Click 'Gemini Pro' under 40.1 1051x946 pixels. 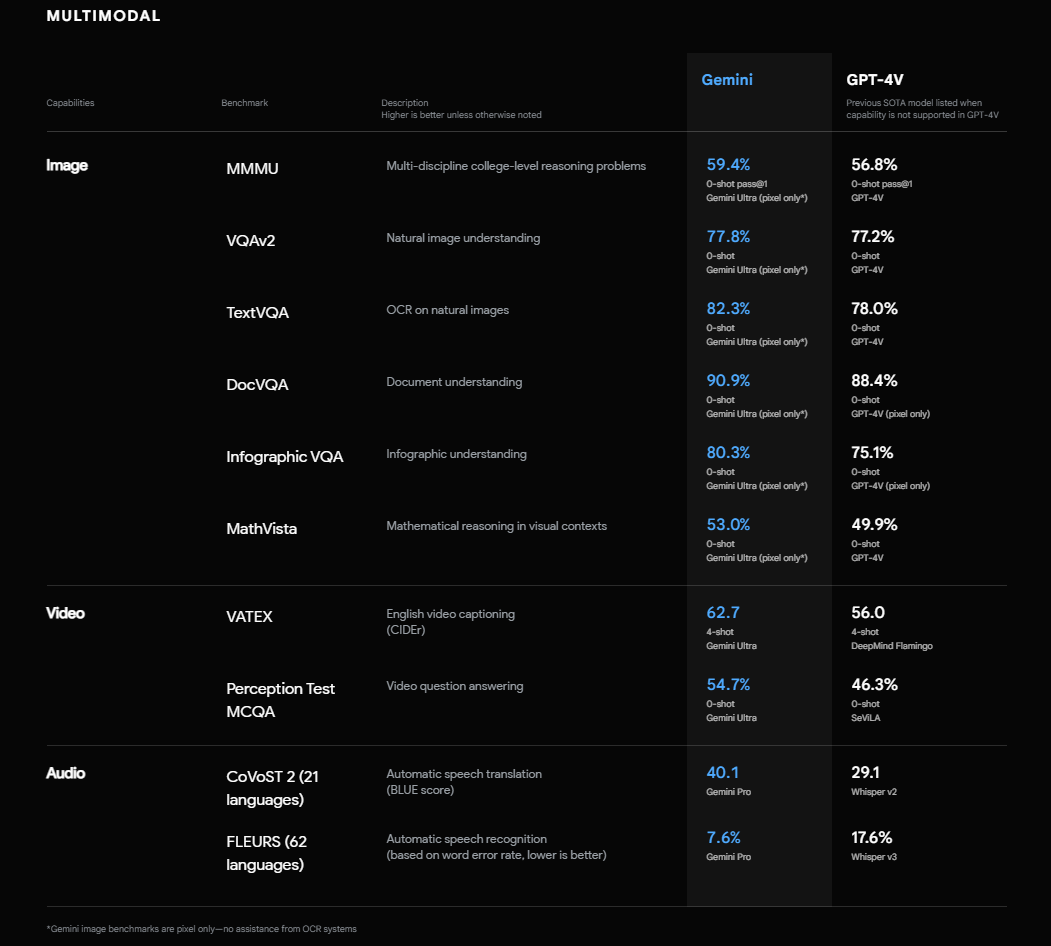pyautogui.click(x=729, y=792)
